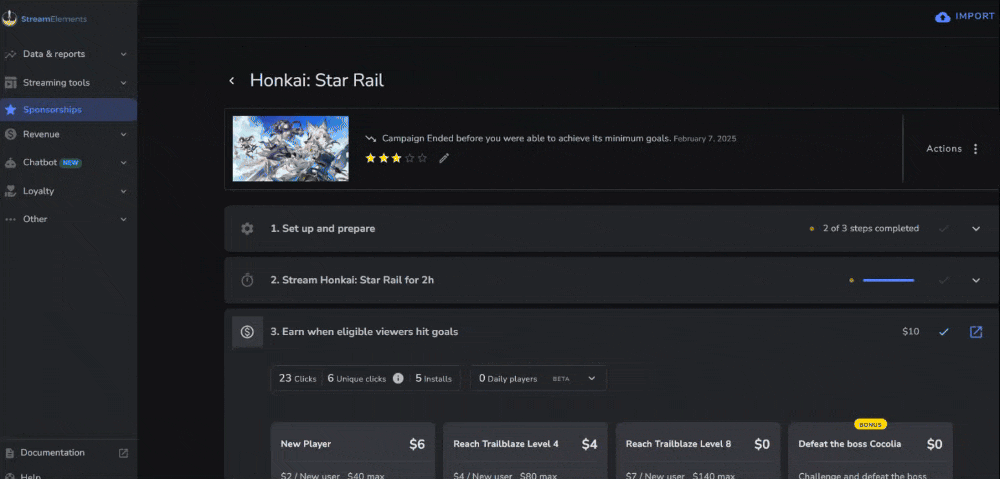Click the Data & reports chart icon
Image resolution: width=1000 pixels, height=479 pixels.
coord(10,54)
